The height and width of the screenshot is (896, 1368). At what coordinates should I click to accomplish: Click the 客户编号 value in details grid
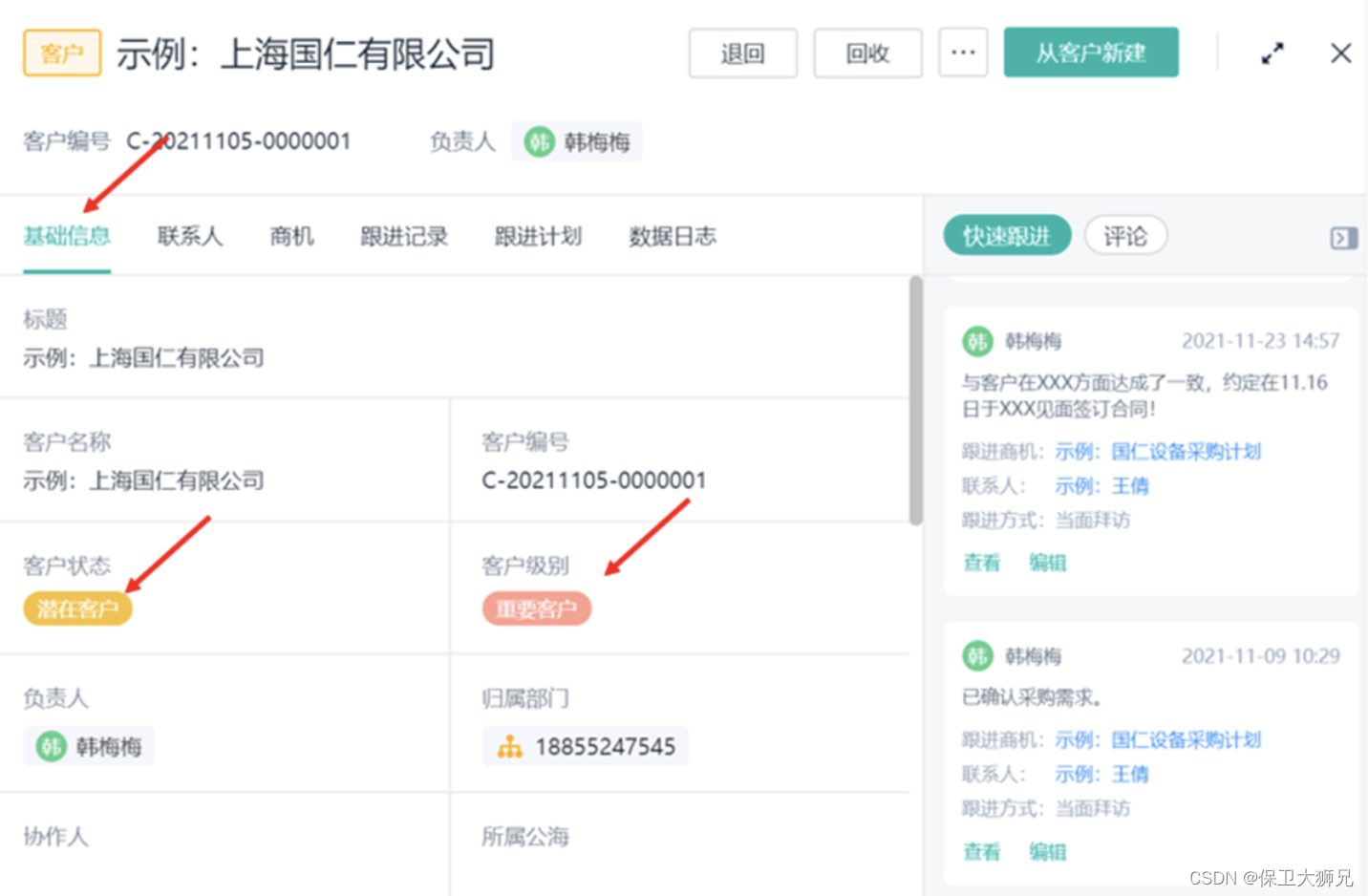(594, 480)
